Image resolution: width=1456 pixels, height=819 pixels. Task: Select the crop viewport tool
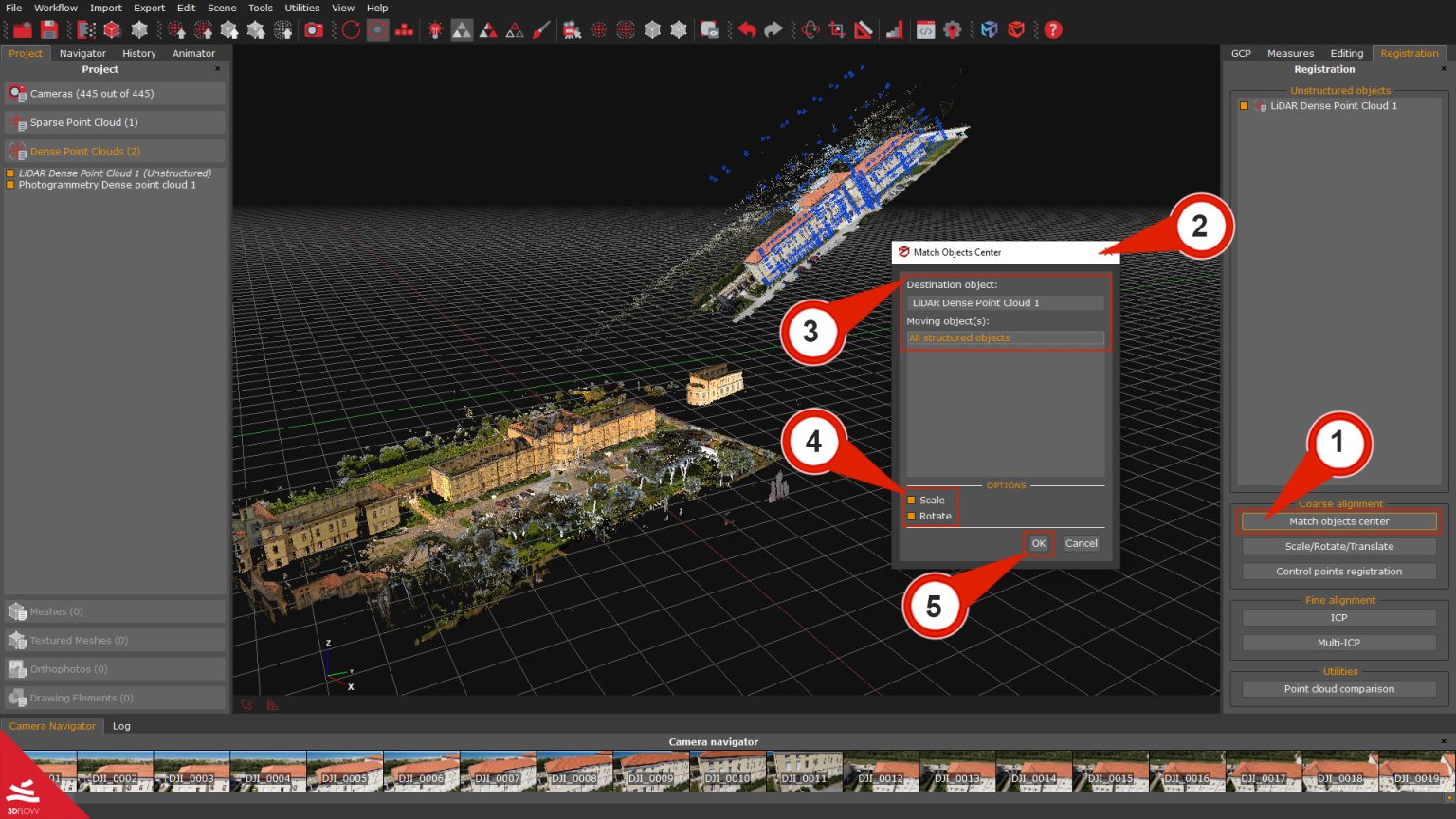pos(836,29)
